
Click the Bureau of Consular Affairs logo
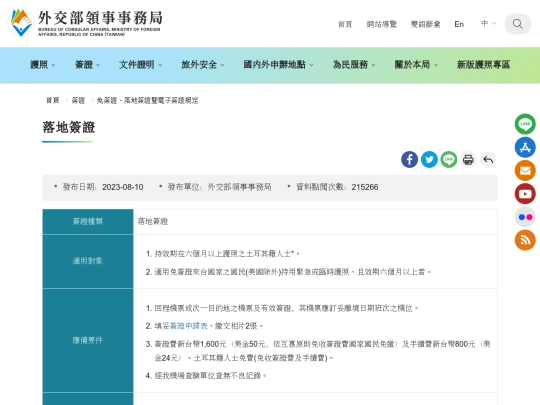[x=85, y=23]
